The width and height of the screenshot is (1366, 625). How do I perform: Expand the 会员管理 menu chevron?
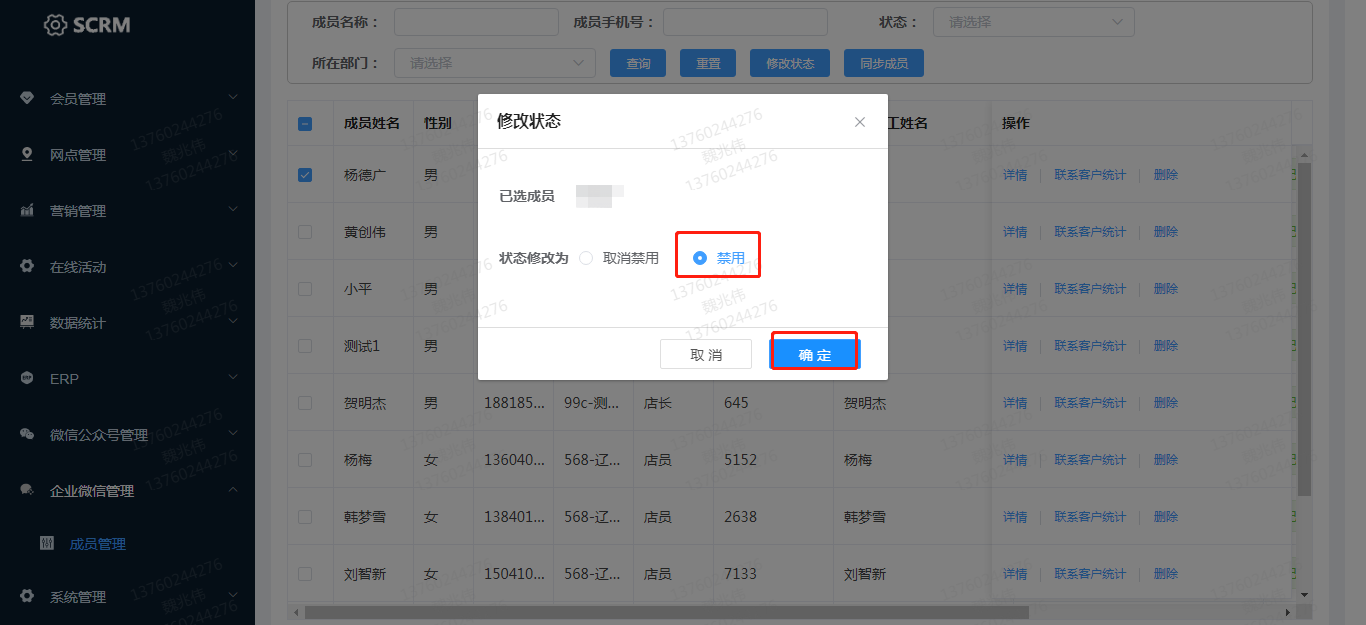(233, 97)
